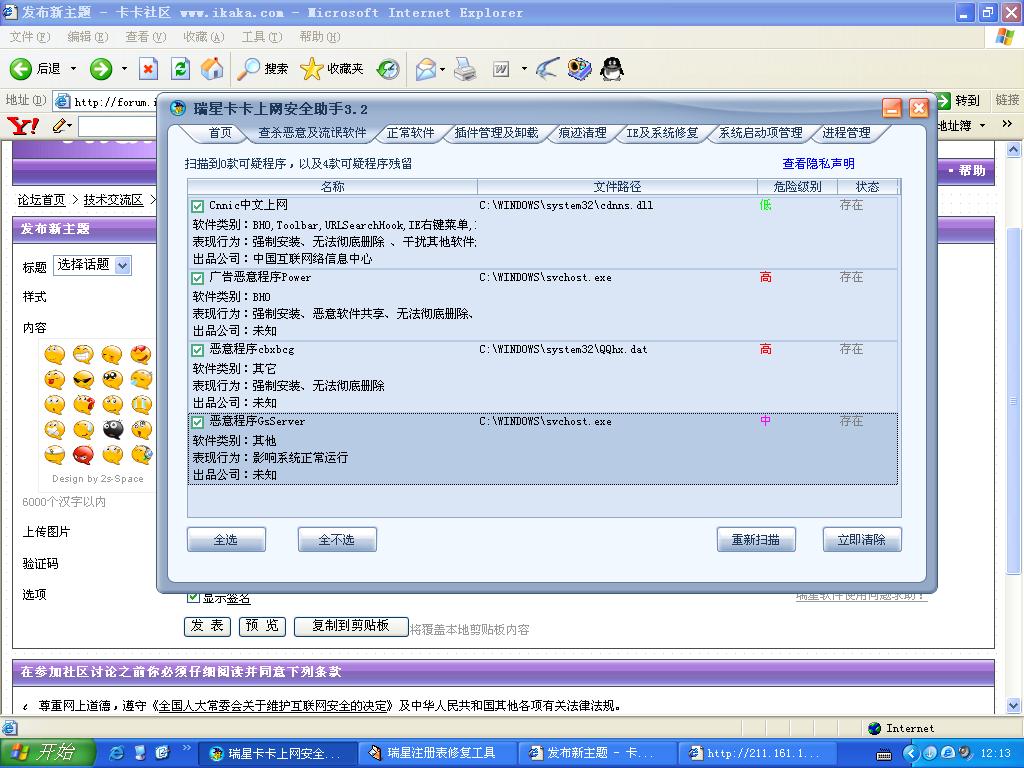Uncheck the 恶意程序GsServer checkbox
The width and height of the screenshot is (1024, 768).
point(197,422)
